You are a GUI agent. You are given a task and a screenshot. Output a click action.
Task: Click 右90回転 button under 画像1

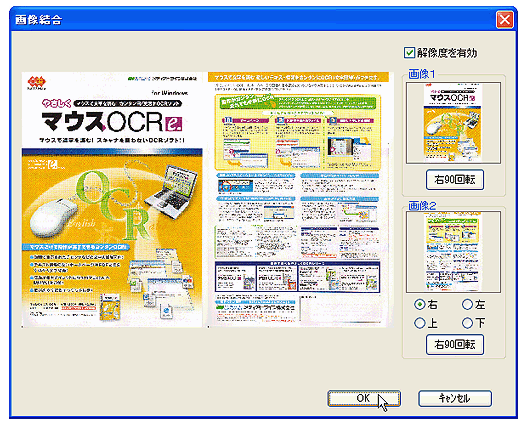(x=455, y=180)
